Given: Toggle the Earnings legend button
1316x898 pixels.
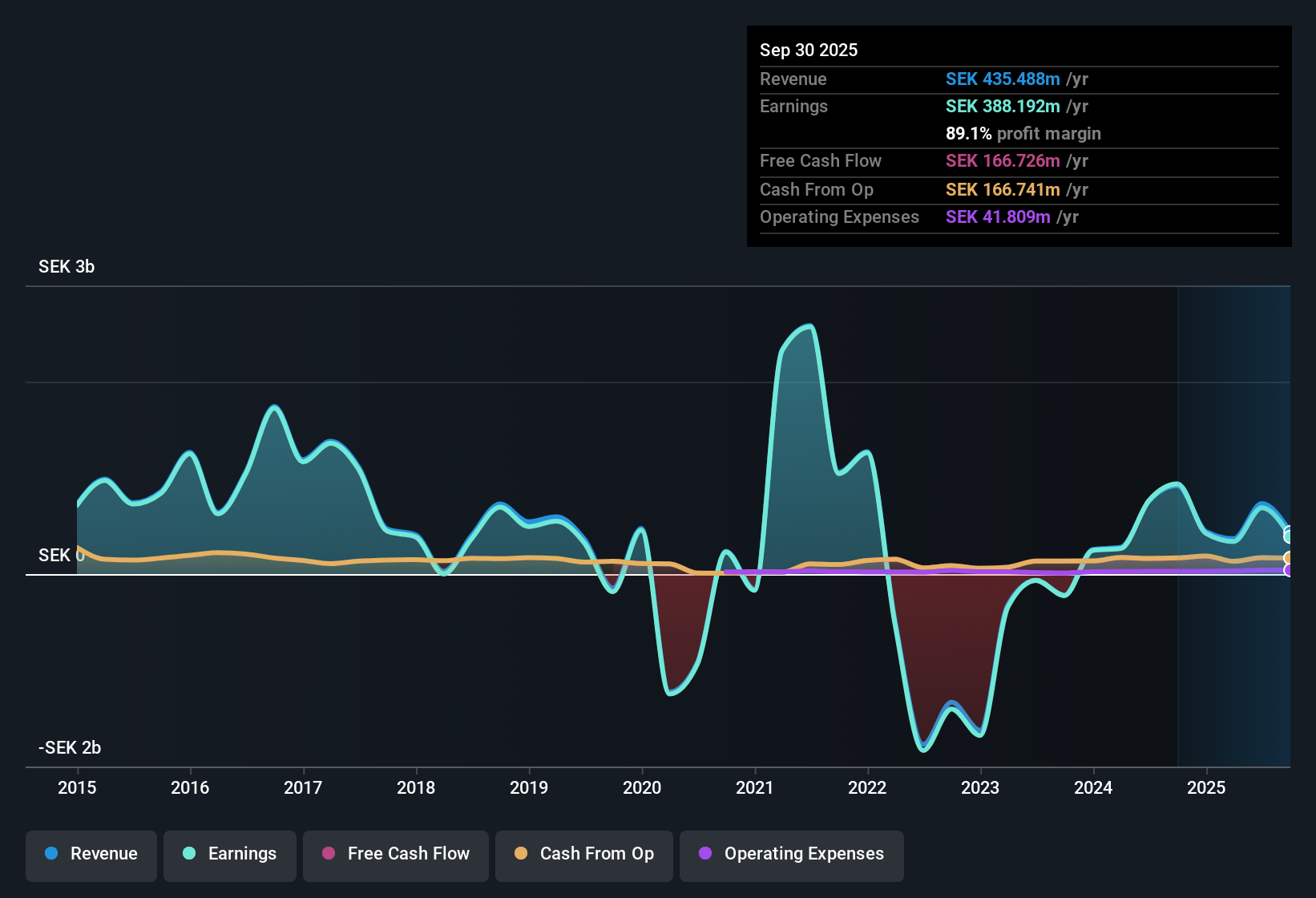Looking at the screenshot, I should pos(230,855).
